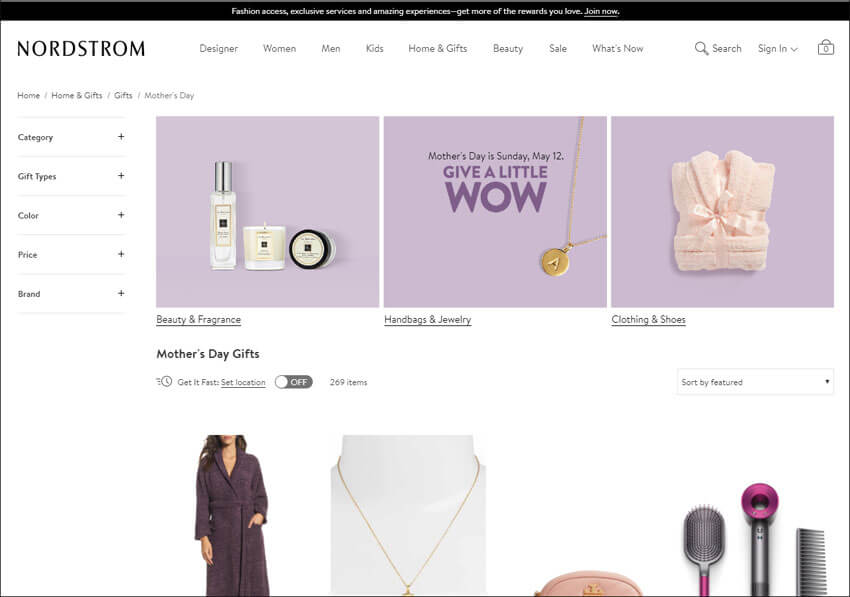Expand the Gift Types filter

pyautogui.click(x=71, y=176)
